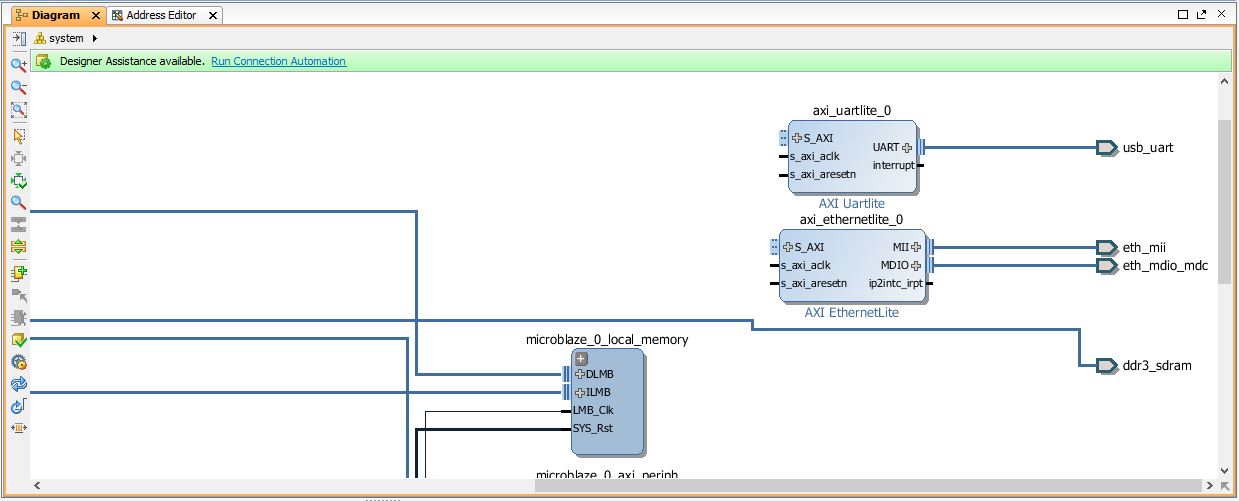Expand the MII interface pin on axi_ethernetlite_0

click(x=915, y=247)
